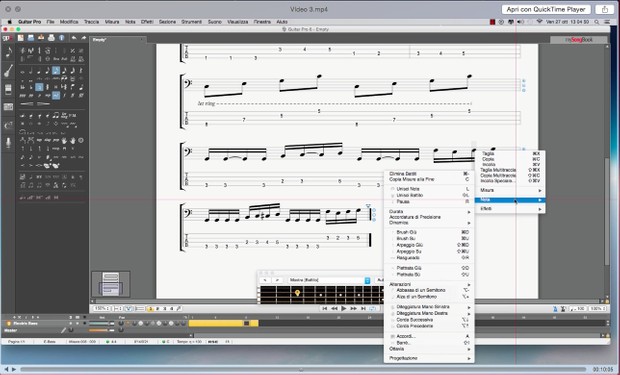Toggle Arpeggio Giù in context menu
The width and height of the screenshot is (620, 375).
(429, 245)
